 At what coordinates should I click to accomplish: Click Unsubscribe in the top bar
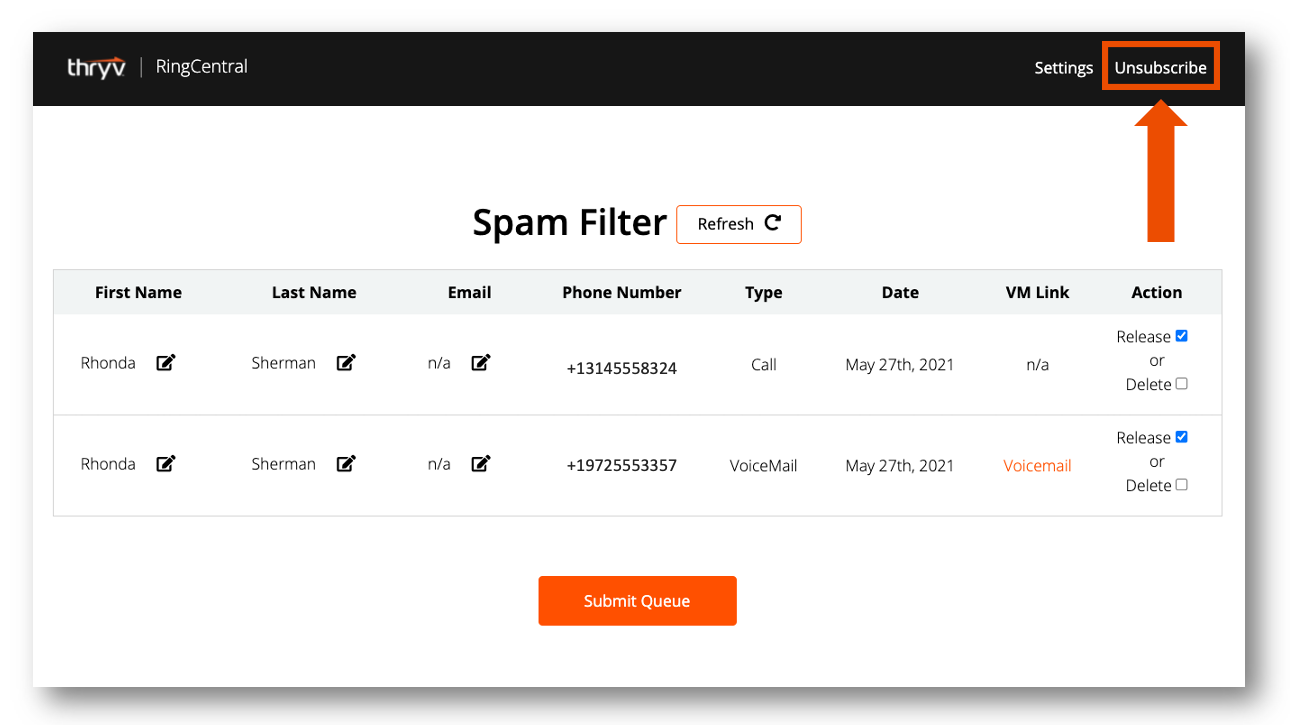point(1160,68)
